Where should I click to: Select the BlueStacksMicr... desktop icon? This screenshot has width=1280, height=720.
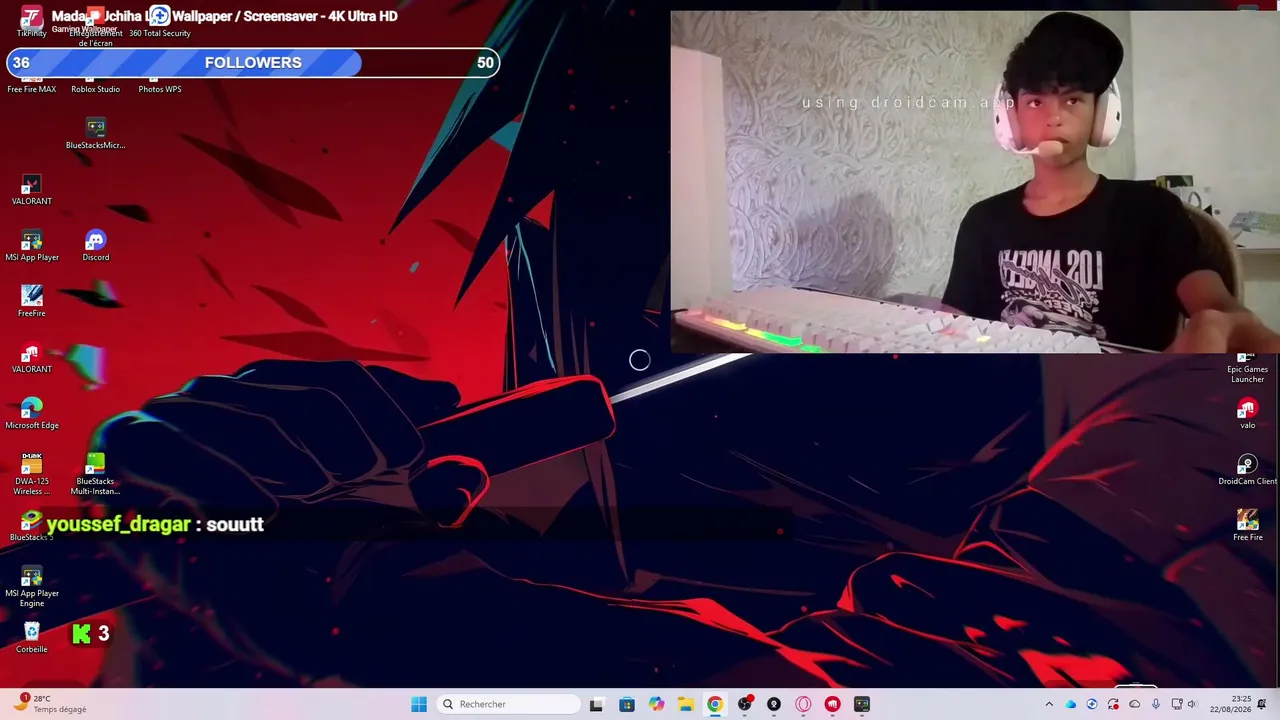pos(95,135)
